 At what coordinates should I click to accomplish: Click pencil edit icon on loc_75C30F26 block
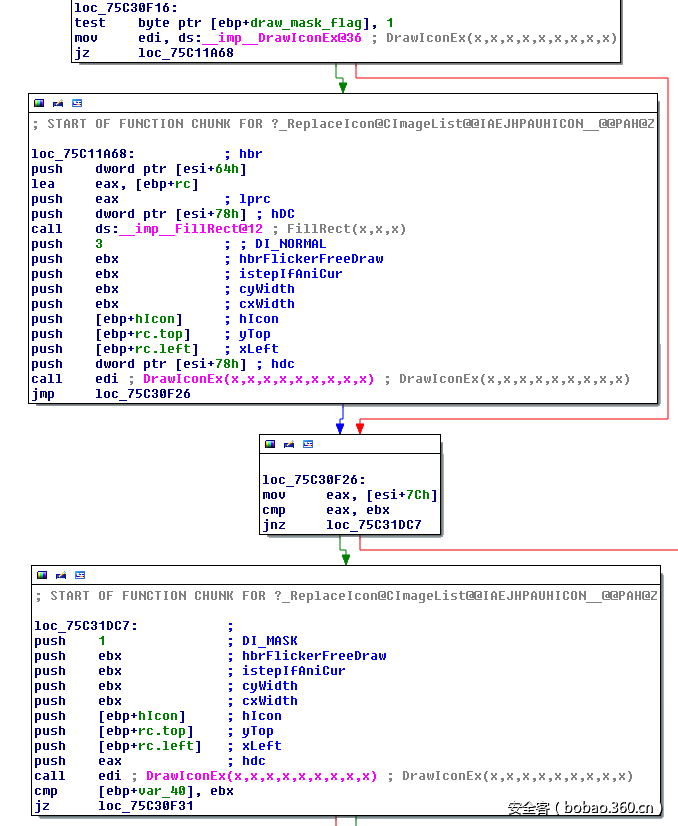click(289, 444)
